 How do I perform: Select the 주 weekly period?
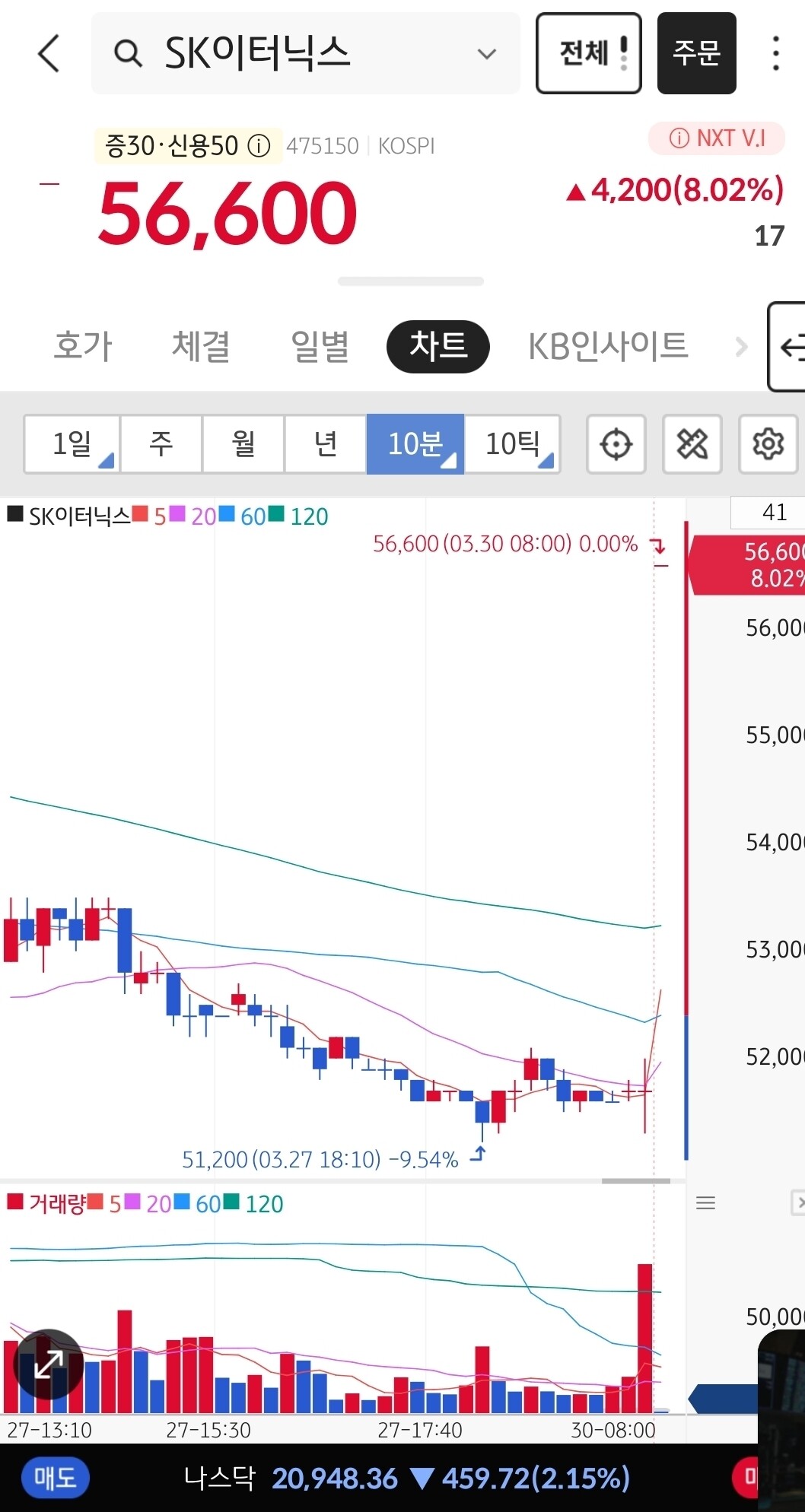tap(161, 443)
